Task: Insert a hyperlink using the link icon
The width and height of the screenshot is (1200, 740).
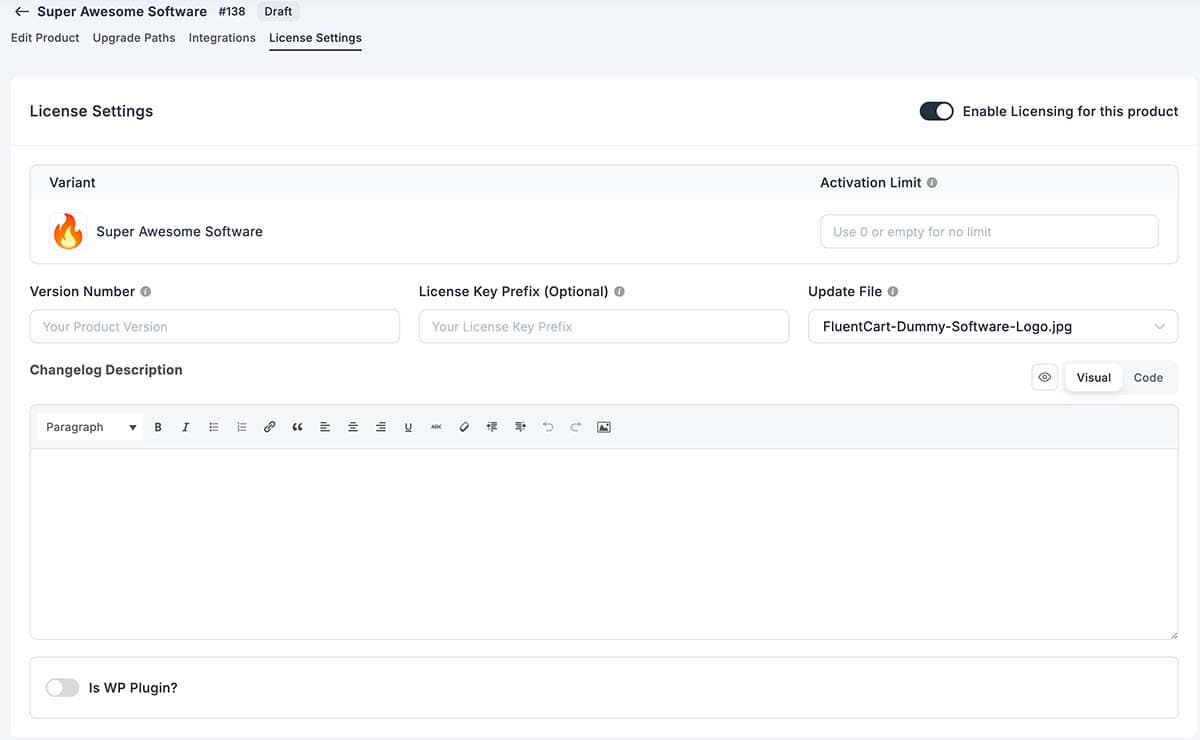Action: click(269, 426)
